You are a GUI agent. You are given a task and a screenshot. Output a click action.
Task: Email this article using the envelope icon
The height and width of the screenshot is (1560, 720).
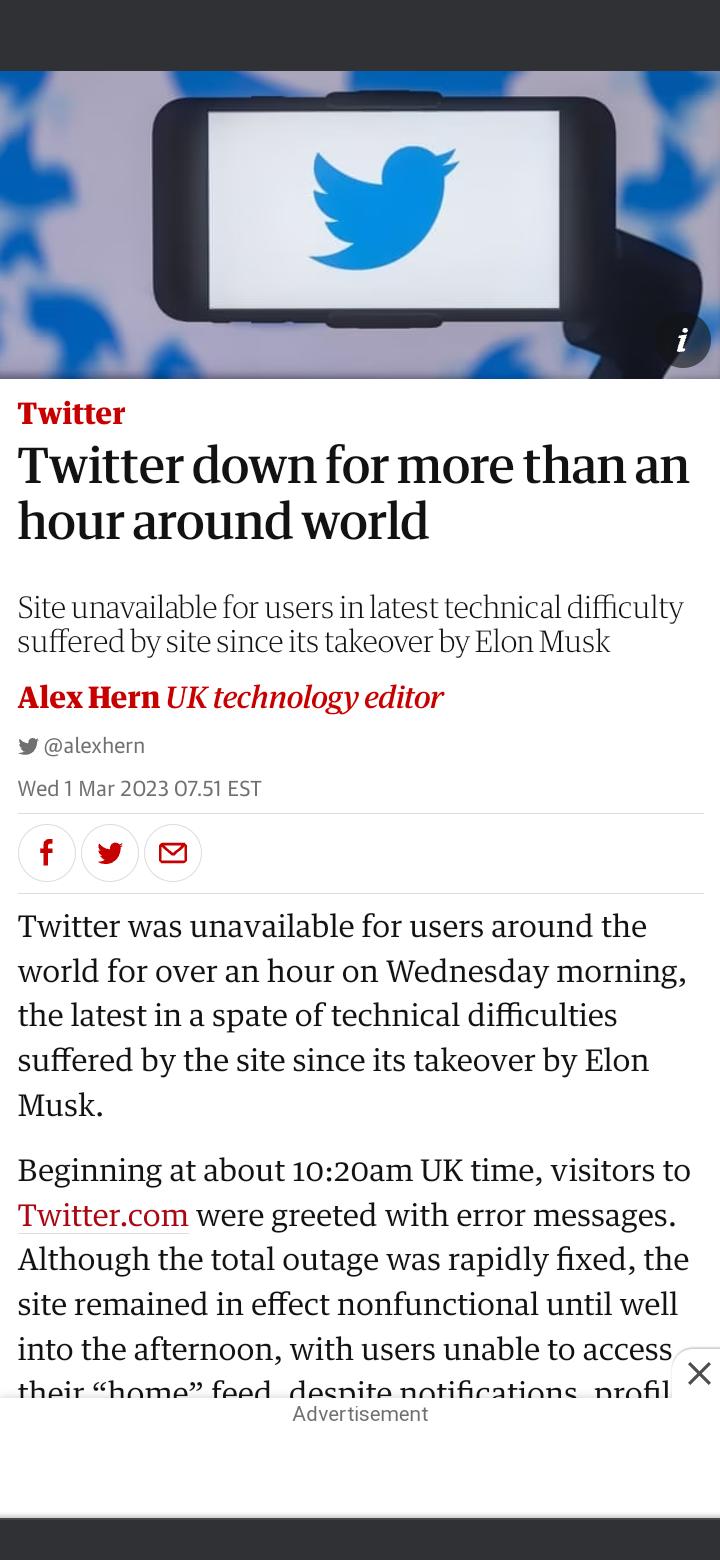tap(173, 853)
